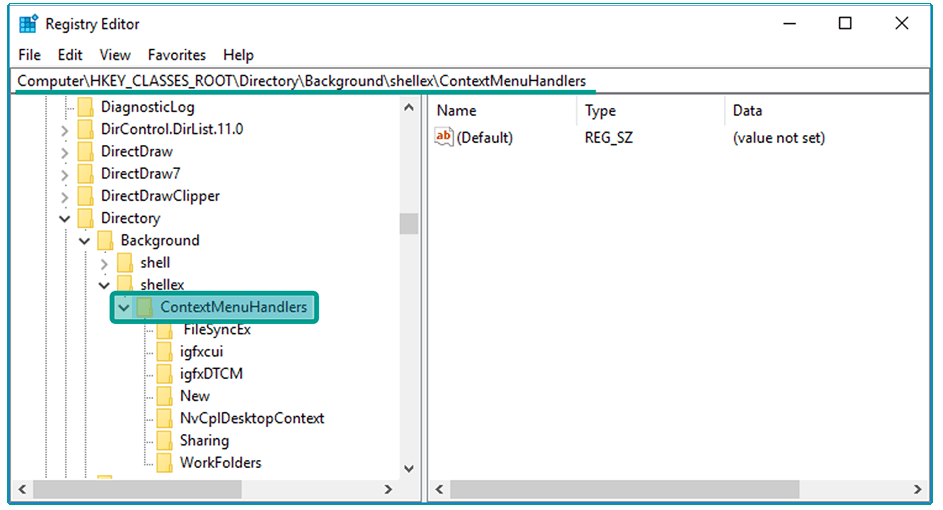Select the igfxDTCM key label
This screenshot has height=510, width=943.
coord(211,374)
